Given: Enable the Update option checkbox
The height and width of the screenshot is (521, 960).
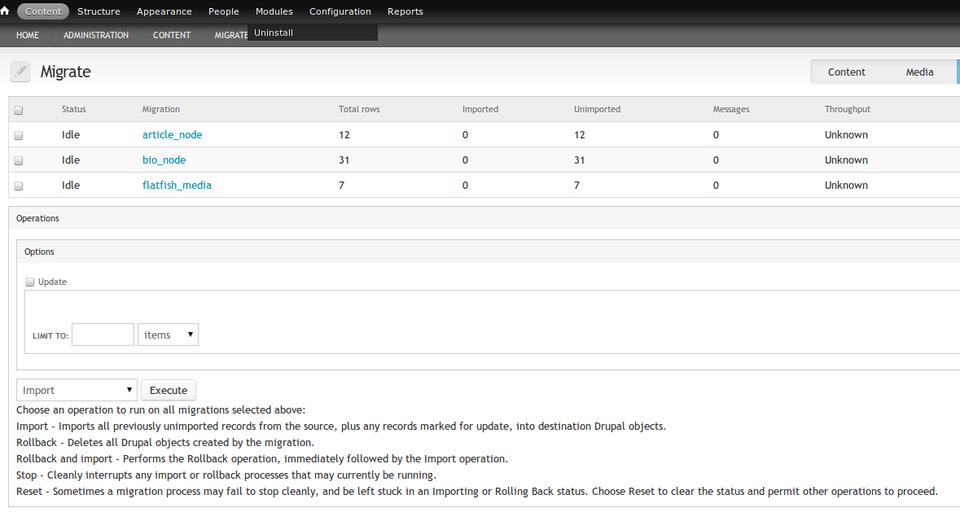Looking at the screenshot, I should click(x=30, y=282).
